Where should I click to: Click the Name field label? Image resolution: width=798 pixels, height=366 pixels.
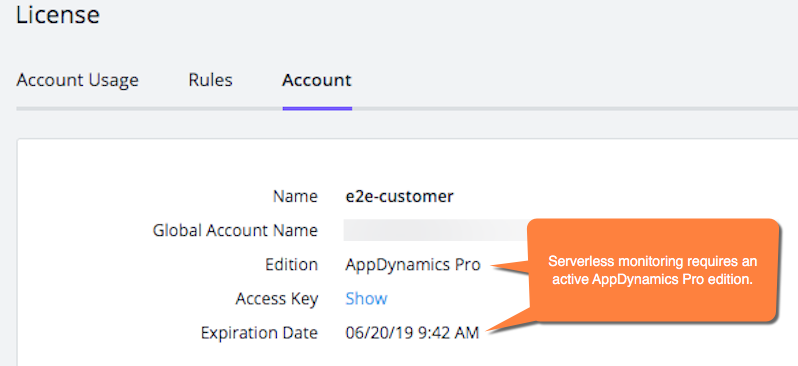pyautogui.click(x=295, y=196)
